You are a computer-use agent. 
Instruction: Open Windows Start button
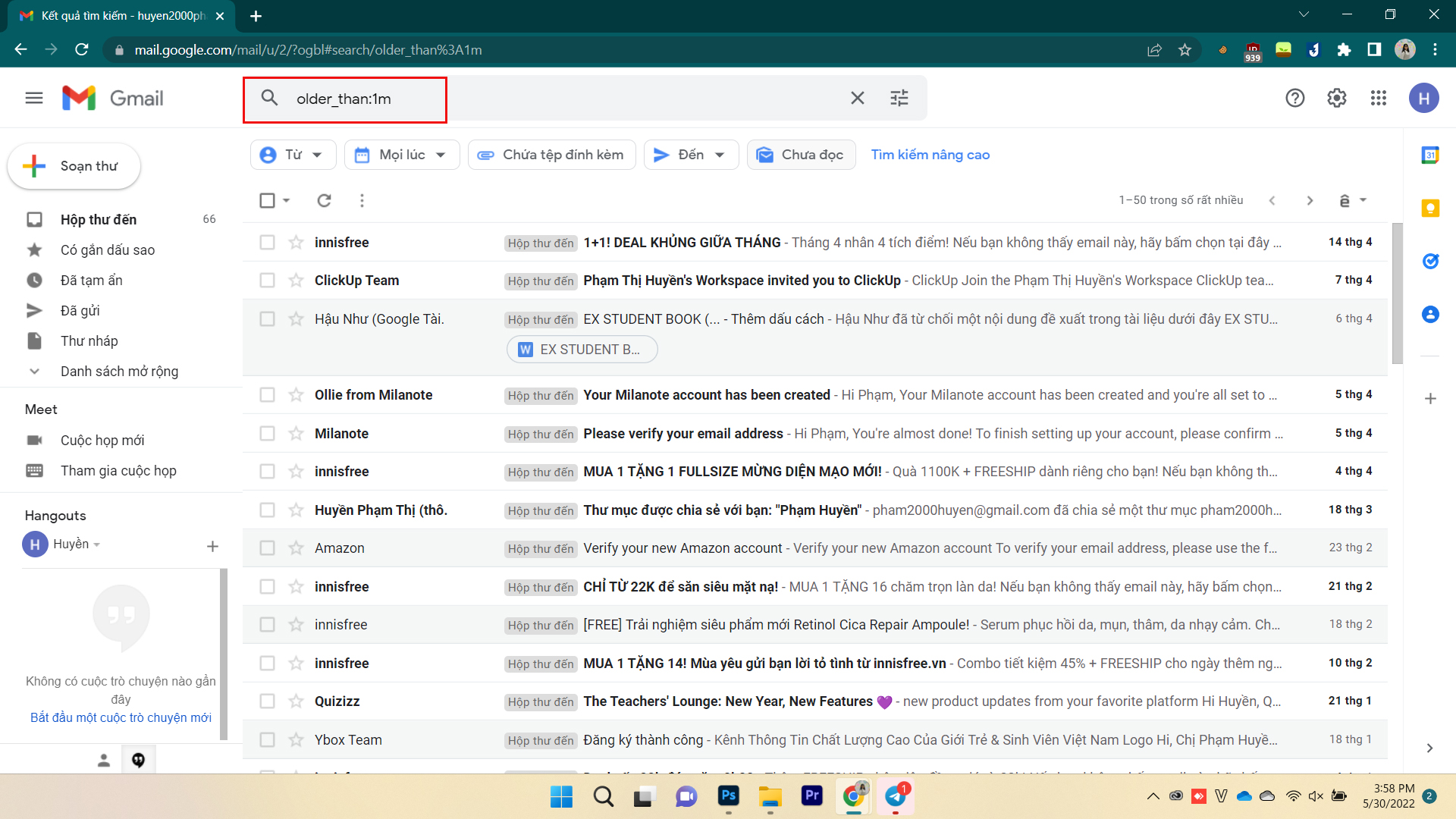[561, 796]
